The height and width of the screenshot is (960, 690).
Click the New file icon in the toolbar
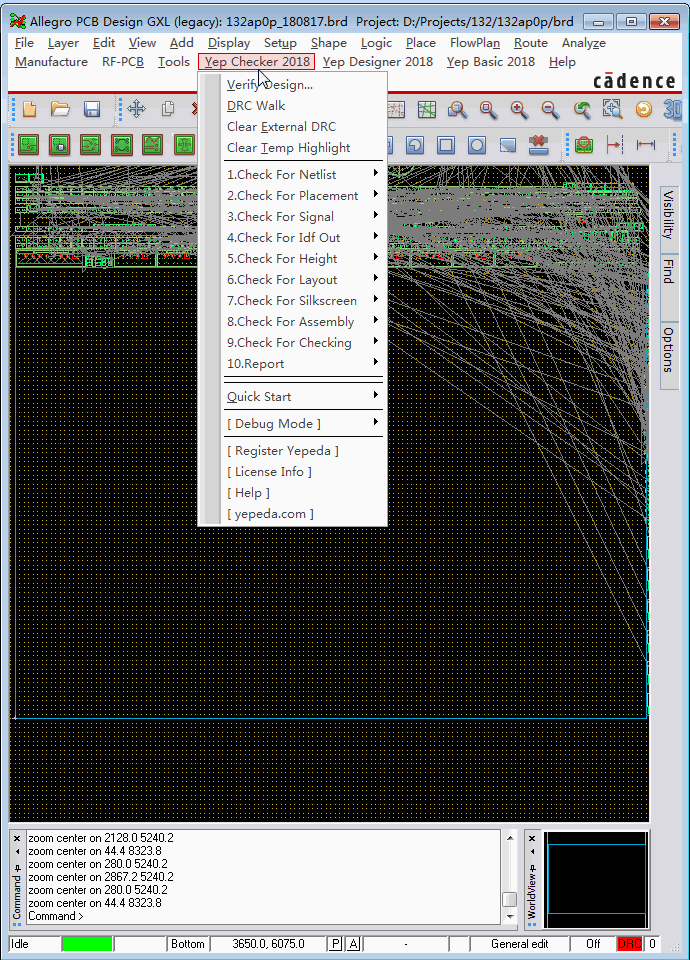pyautogui.click(x=29, y=110)
